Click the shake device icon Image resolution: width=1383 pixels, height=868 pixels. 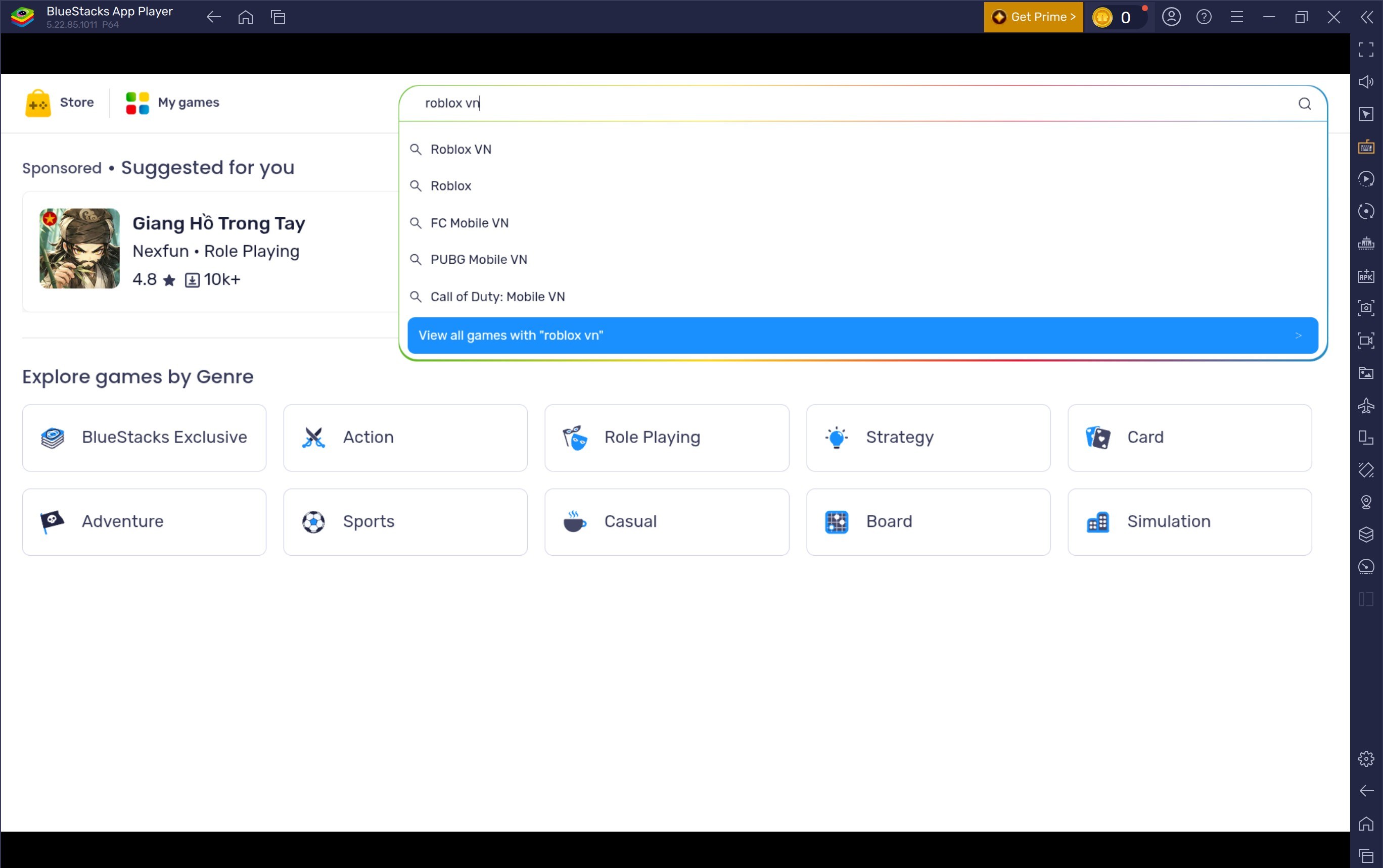[x=1366, y=470]
